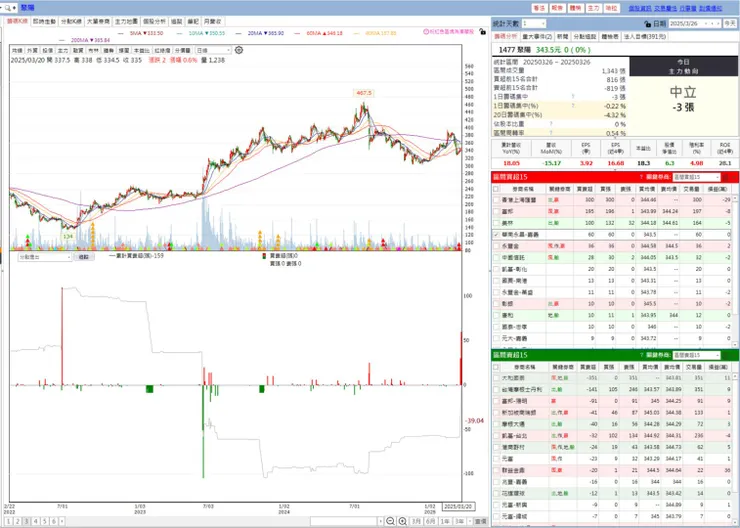Step date forward with right arrow
Image resolution: width=740 pixels, height=528 pixels.
pyautogui.click(x=718, y=23)
